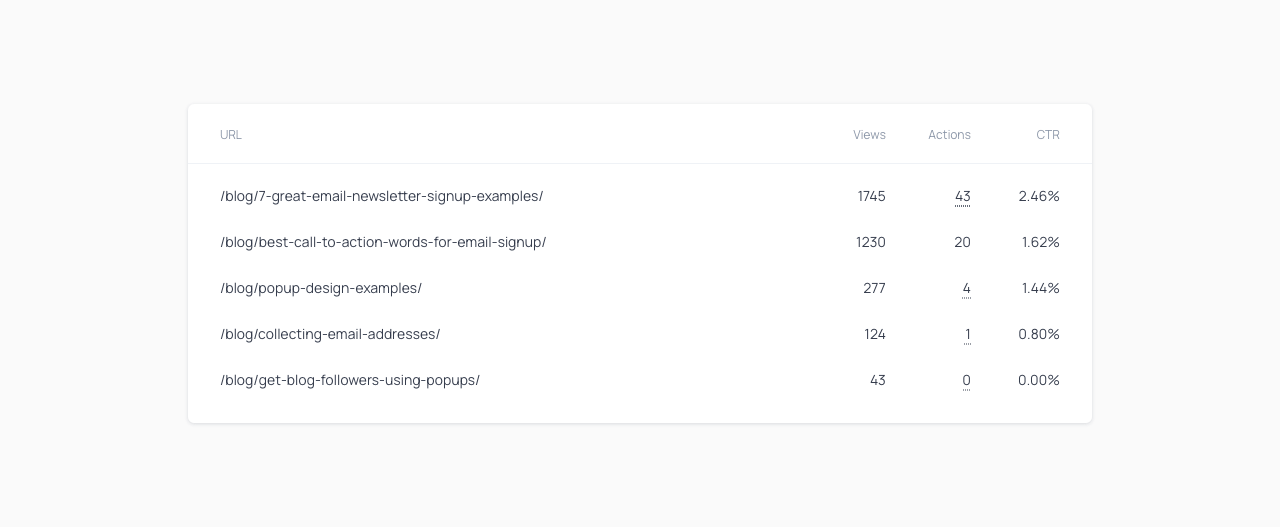Click the CTR column header
1280x527 pixels.
tap(1047, 135)
